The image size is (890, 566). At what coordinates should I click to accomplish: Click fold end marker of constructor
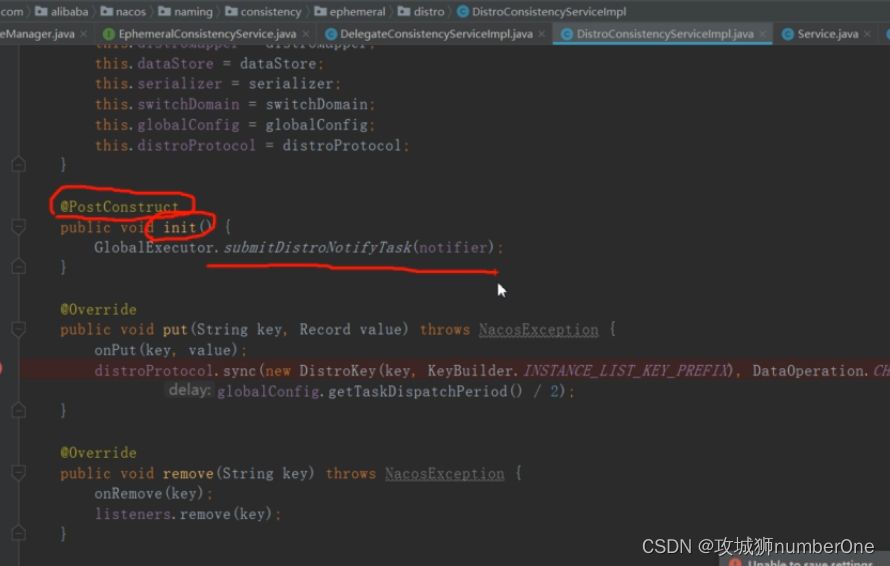tap(18, 164)
